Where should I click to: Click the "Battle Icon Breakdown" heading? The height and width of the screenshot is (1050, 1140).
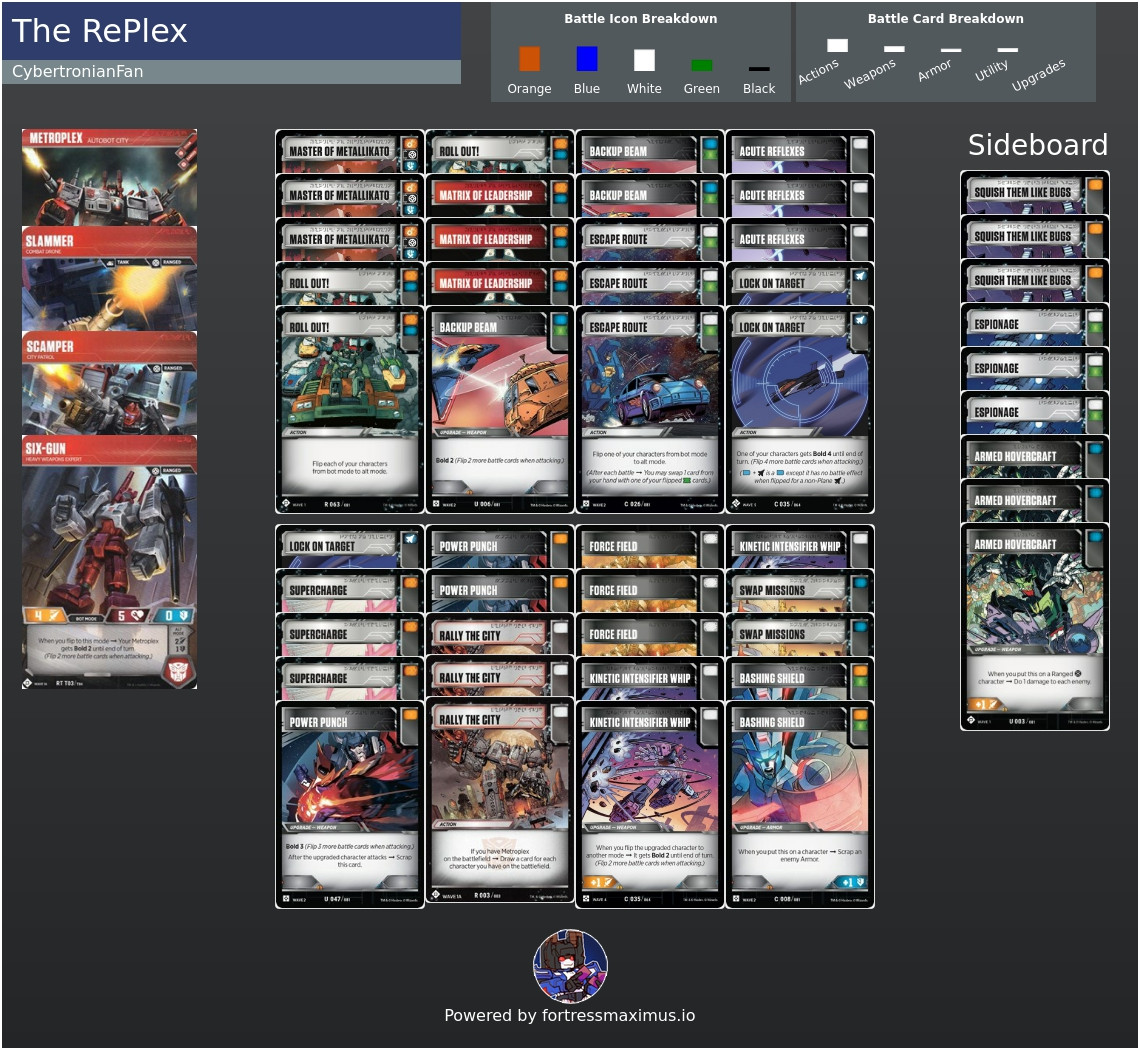coord(641,19)
